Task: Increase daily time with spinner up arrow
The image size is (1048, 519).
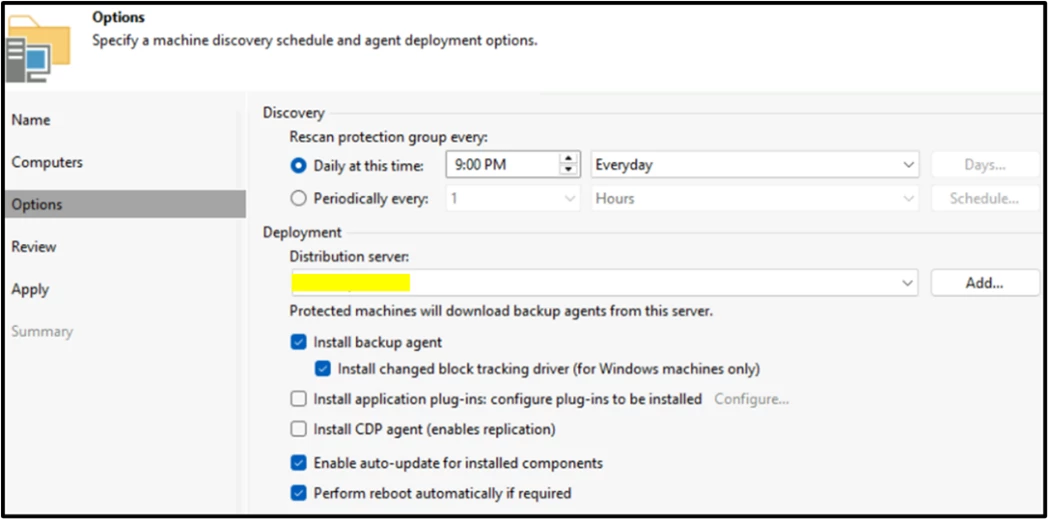Action: pos(569,159)
